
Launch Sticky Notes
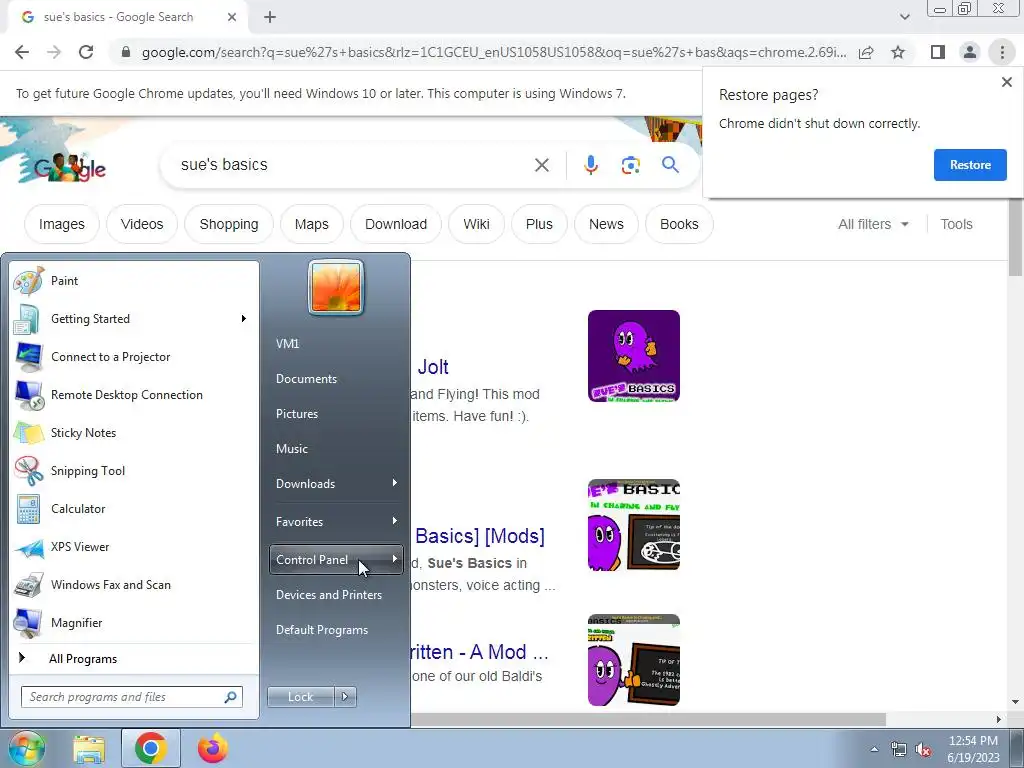point(134,432)
